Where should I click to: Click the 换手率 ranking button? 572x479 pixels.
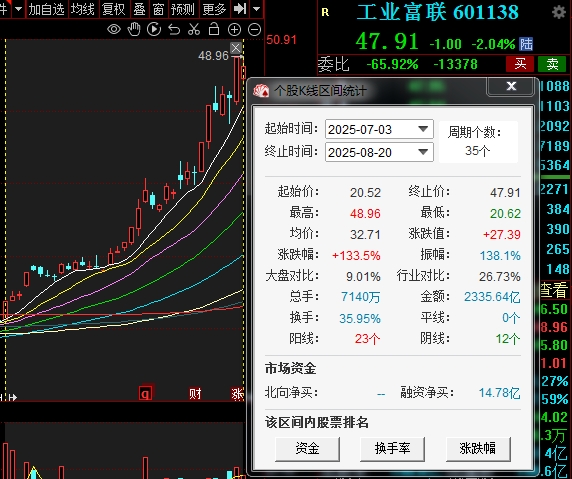pos(392,449)
